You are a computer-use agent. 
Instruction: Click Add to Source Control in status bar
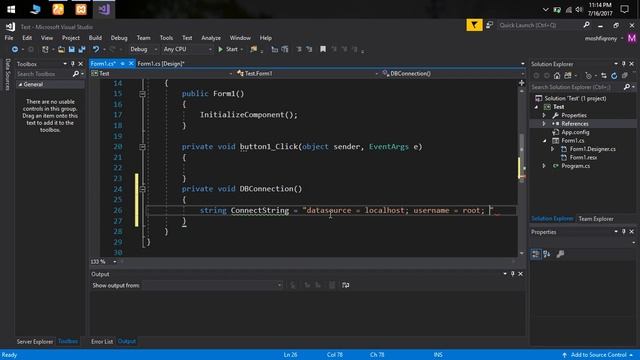[x=598, y=355]
